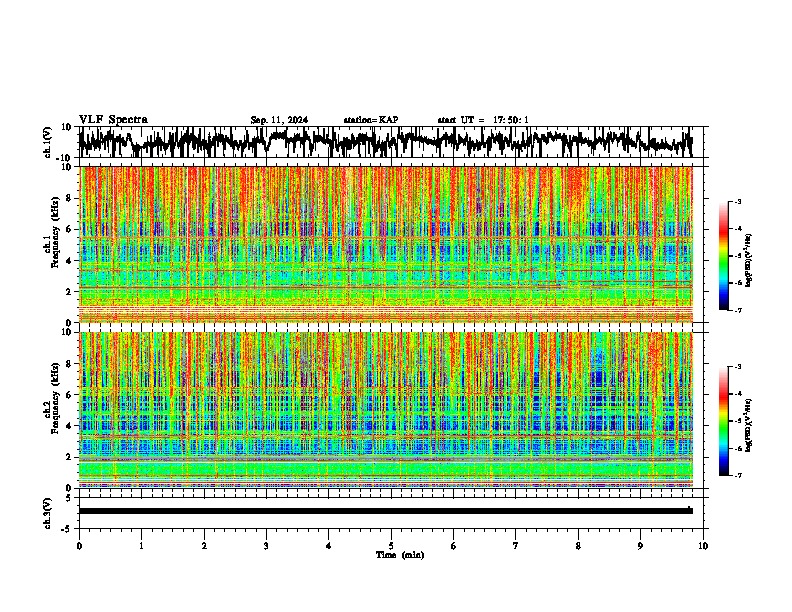
Task: Click the '-7' label on ch.1 colorbar
Action: click(x=738, y=310)
